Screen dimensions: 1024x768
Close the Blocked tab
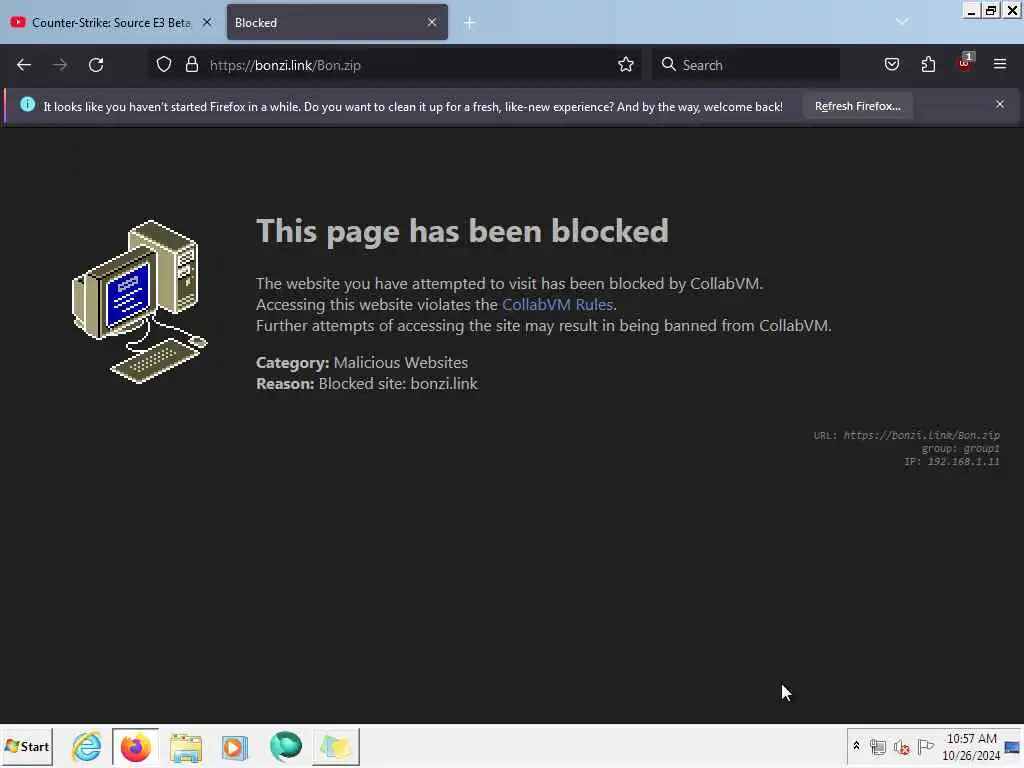(x=432, y=23)
